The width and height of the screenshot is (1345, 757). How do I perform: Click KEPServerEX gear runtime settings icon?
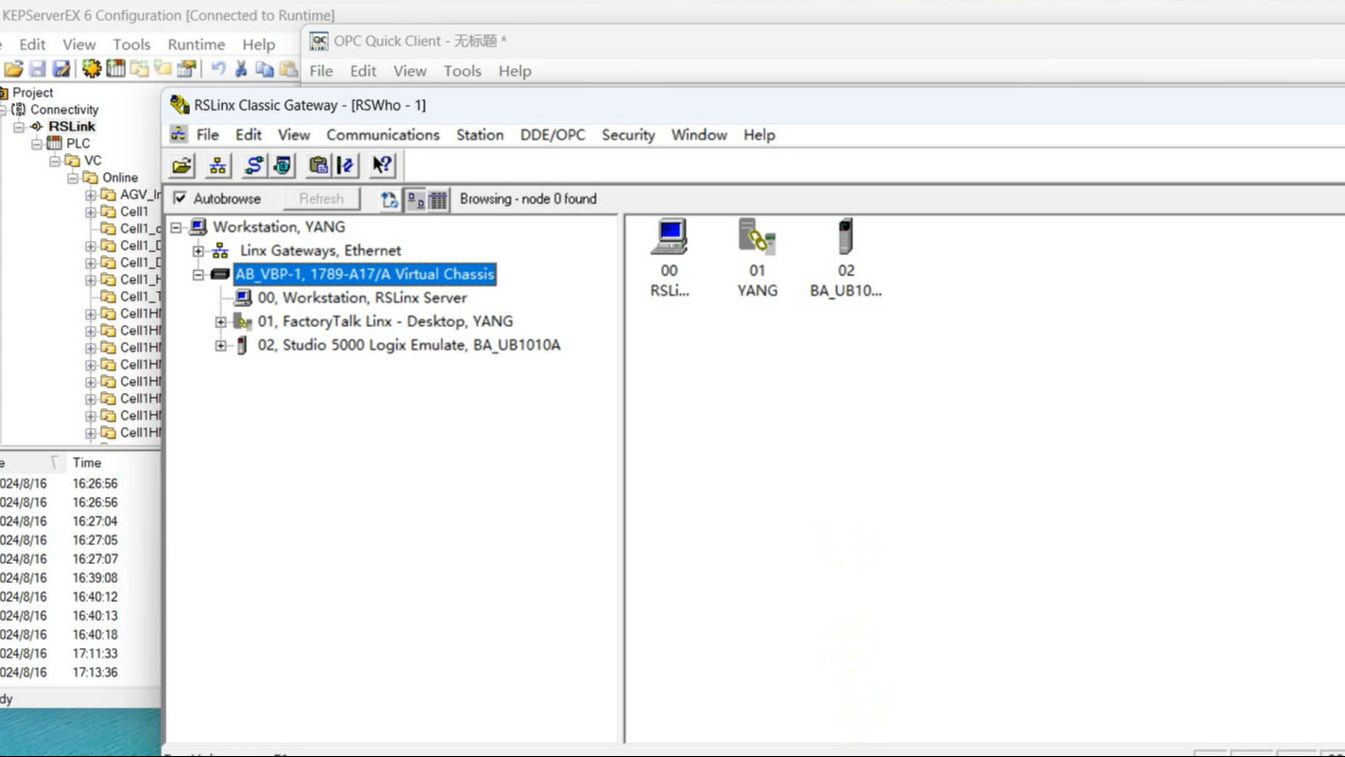click(x=91, y=69)
